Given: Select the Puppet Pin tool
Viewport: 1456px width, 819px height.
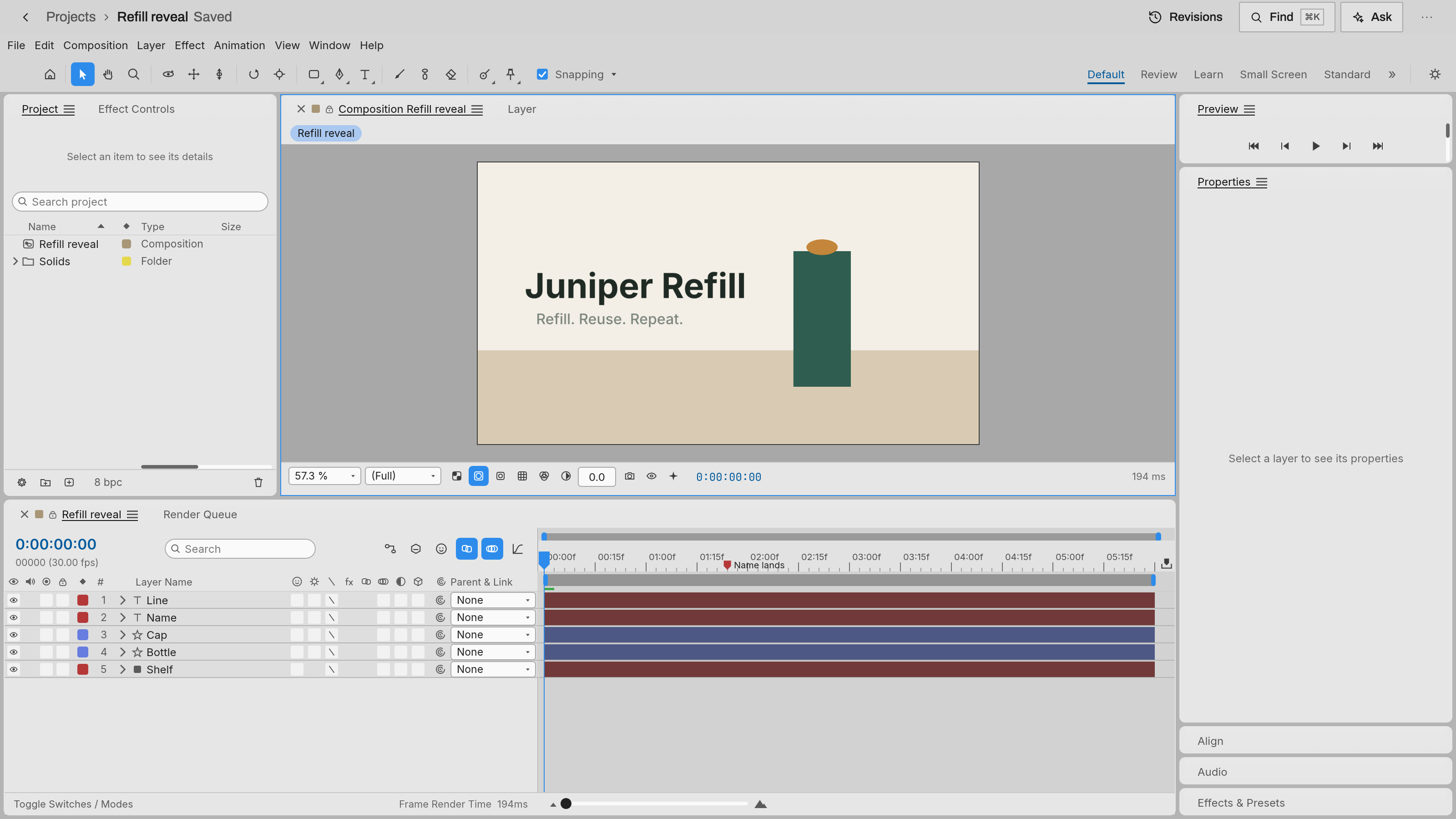Looking at the screenshot, I should (511, 74).
